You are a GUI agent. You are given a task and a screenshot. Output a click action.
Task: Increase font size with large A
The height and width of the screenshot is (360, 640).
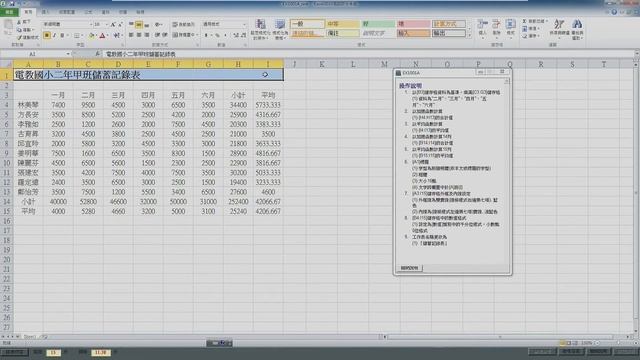click(x=113, y=24)
